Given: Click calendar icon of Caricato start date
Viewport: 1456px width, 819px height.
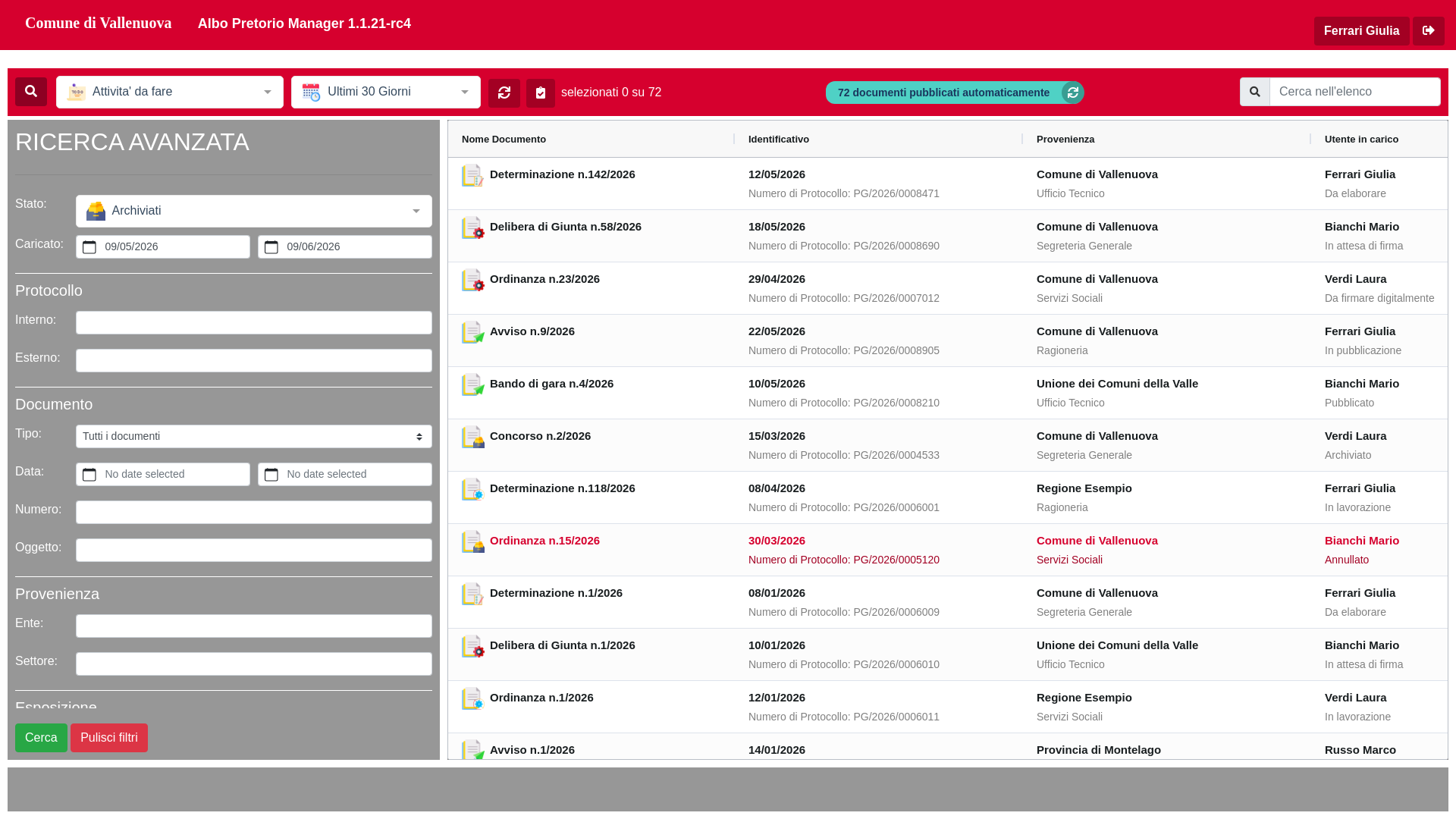Looking at the screenshot, I should pyautogui.click(x=89, y=247).
